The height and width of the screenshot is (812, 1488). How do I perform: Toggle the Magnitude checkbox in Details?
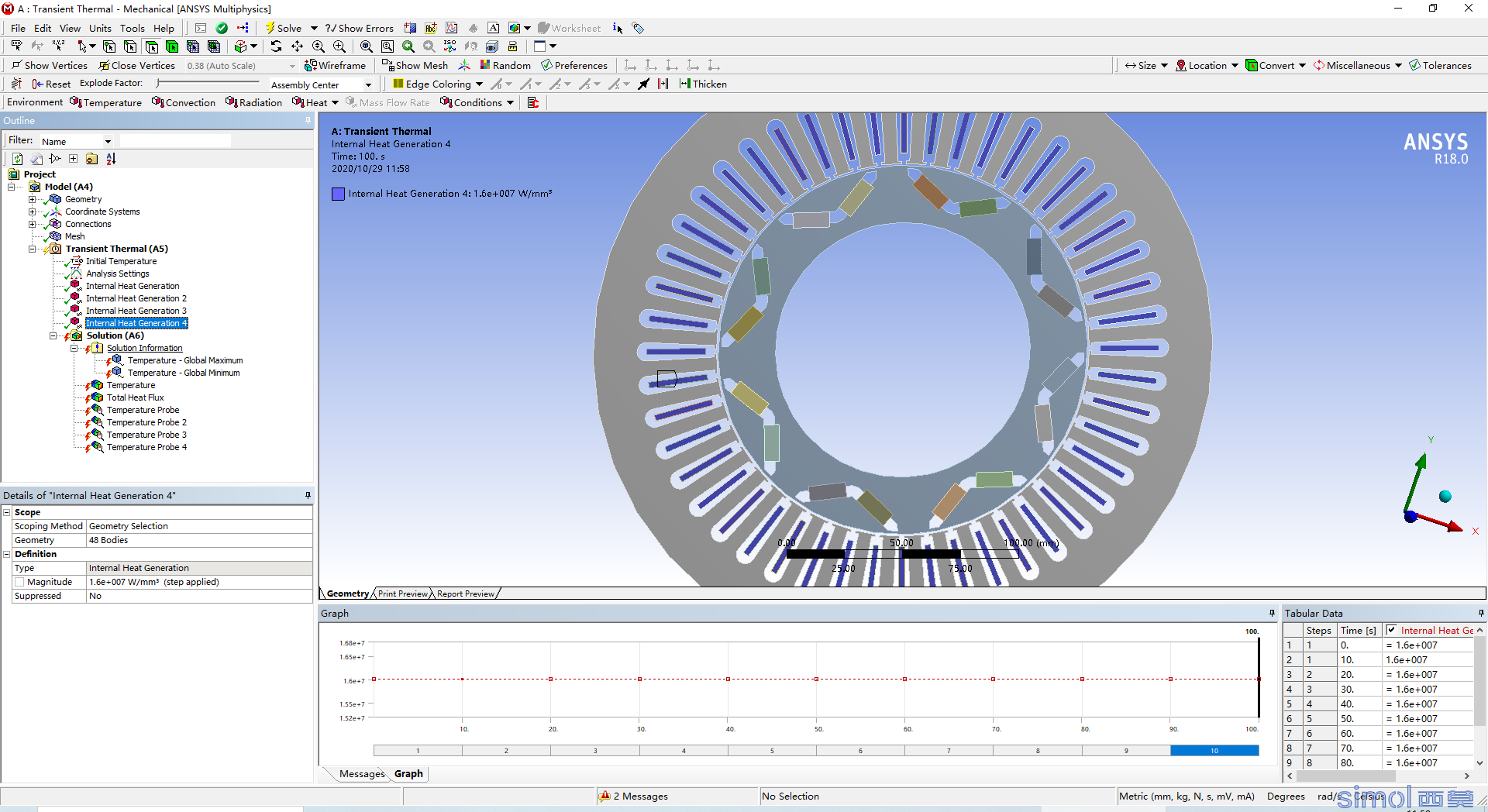pos(19,582)
